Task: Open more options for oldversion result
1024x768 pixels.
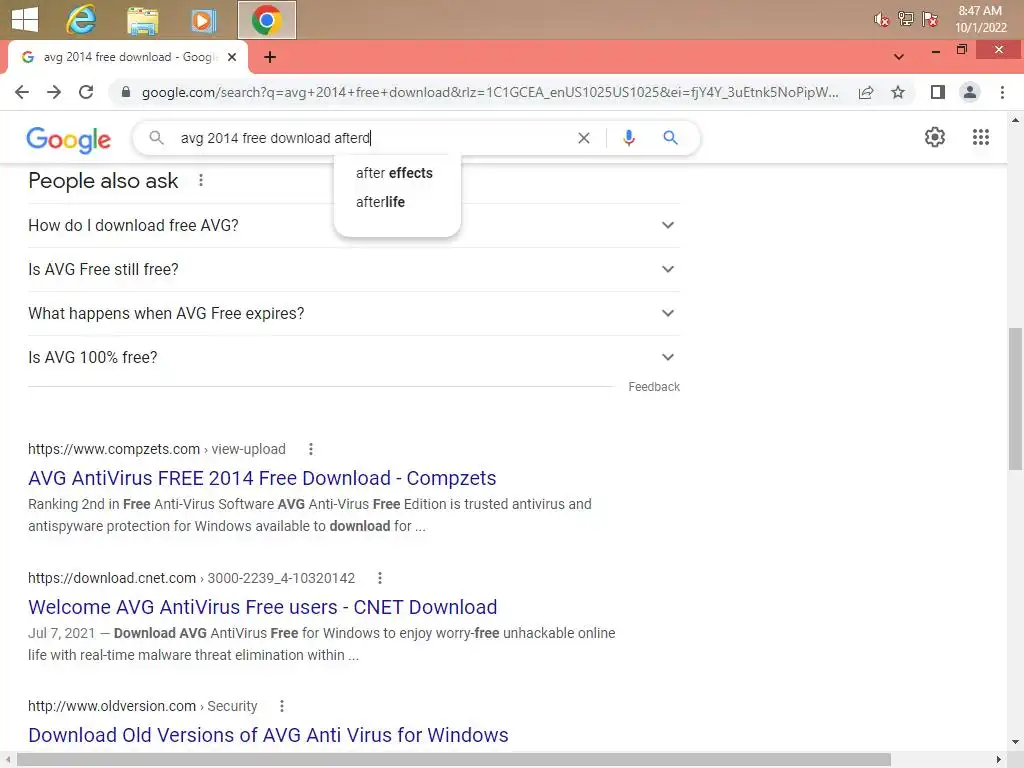Action: pyautogui.click(x=281, y=706)
